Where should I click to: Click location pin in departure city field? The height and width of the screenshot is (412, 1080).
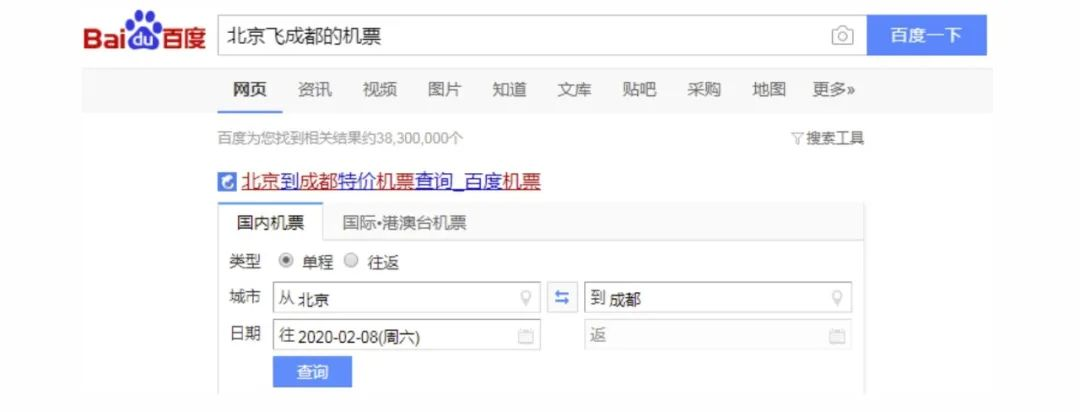pos(526,298)
